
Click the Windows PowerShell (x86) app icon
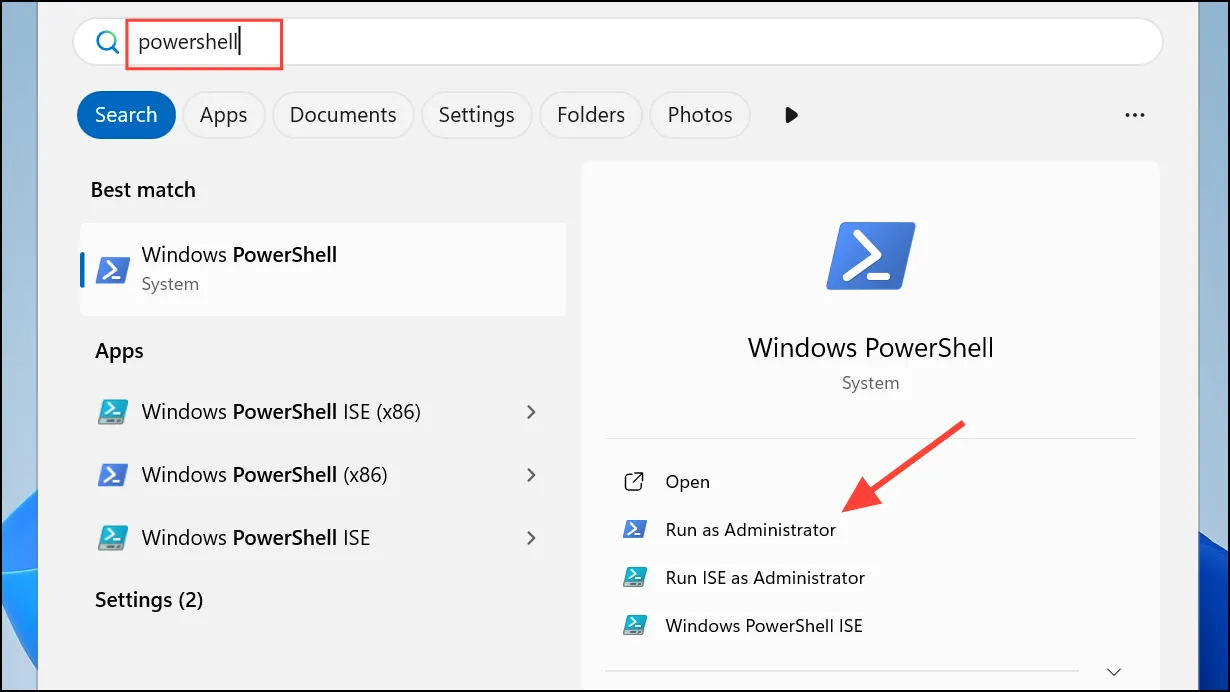112,474
